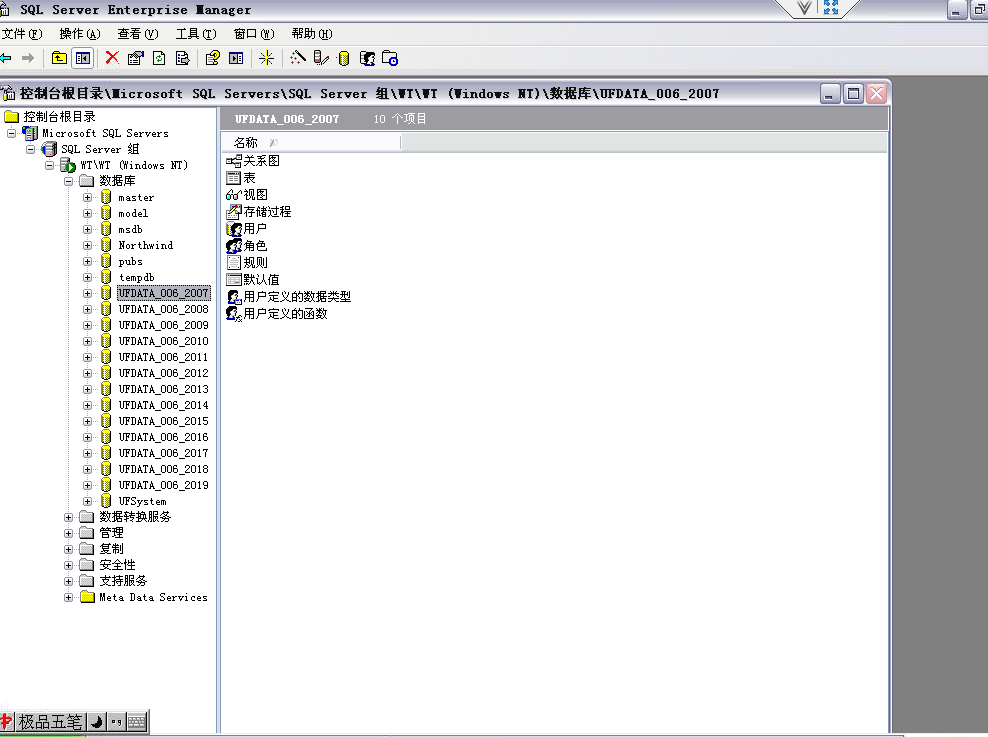Expand the Northwind database node
The image size is (988, 737).
click(88, 246)
